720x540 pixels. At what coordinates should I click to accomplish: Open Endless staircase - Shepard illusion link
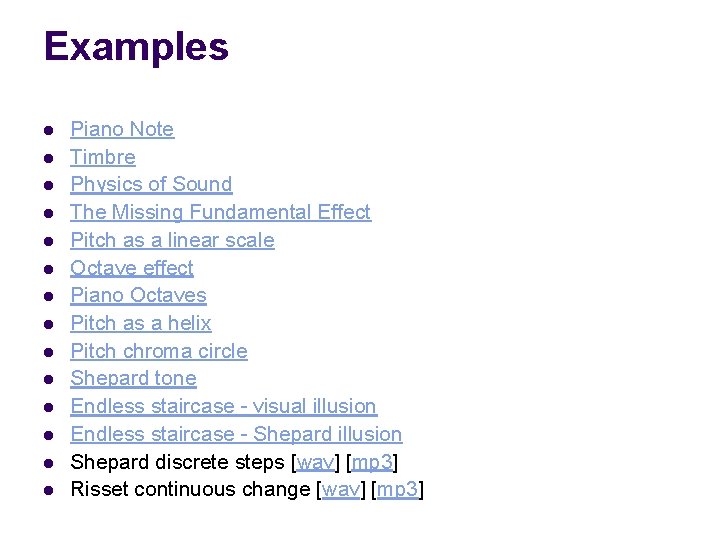click(x=236, y=434)
